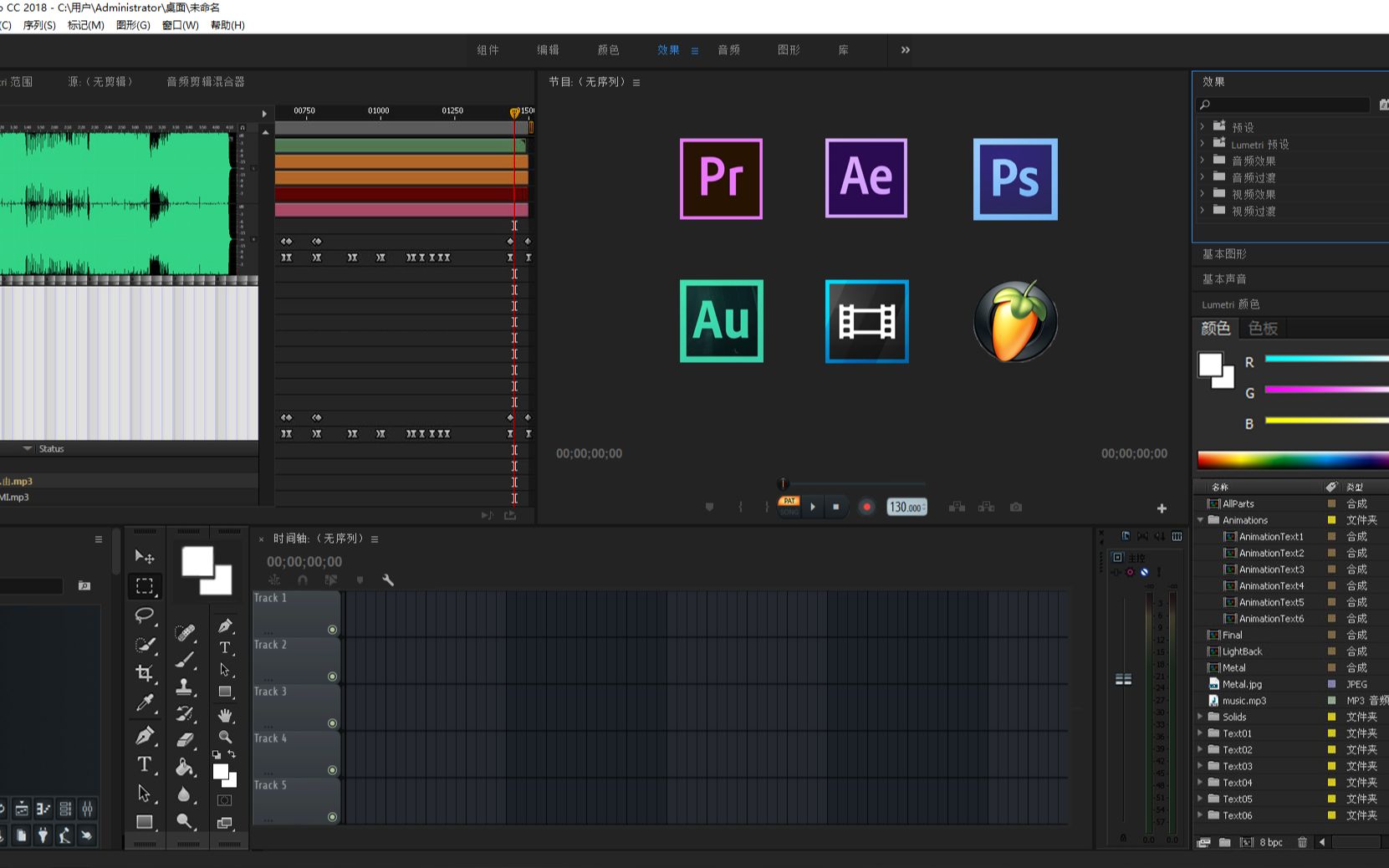Select the Lasso tool
This screenshot has width=1389, height=868.
coord(145,615)
